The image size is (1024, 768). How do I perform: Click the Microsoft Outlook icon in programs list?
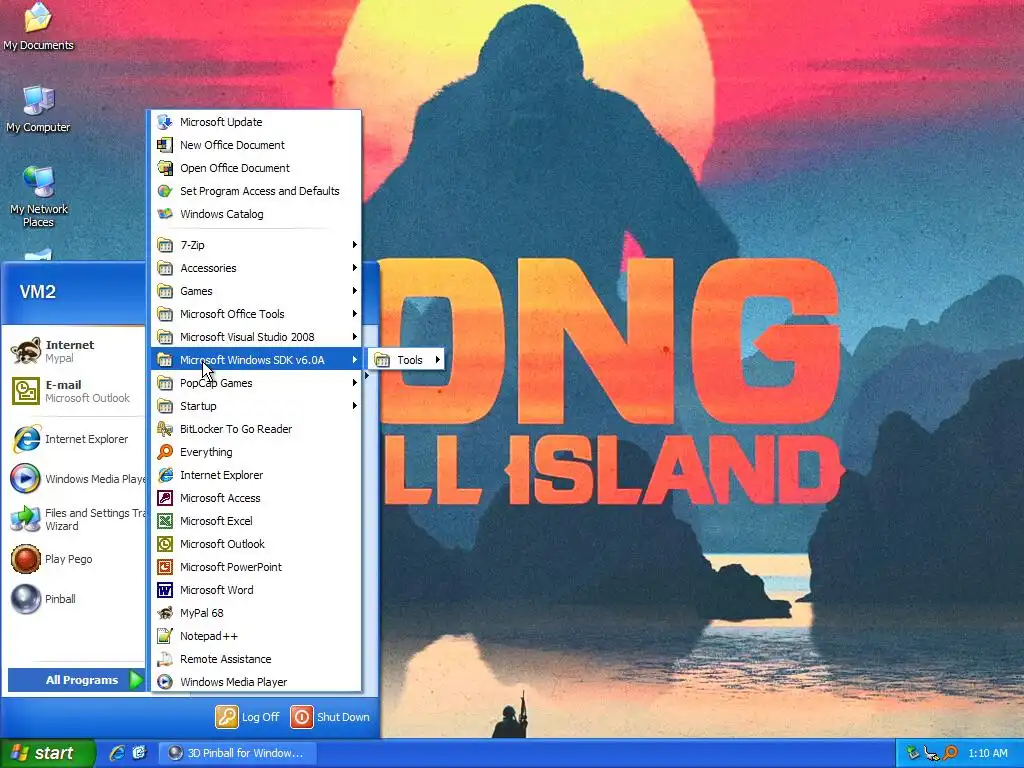(x=165, y=544)
